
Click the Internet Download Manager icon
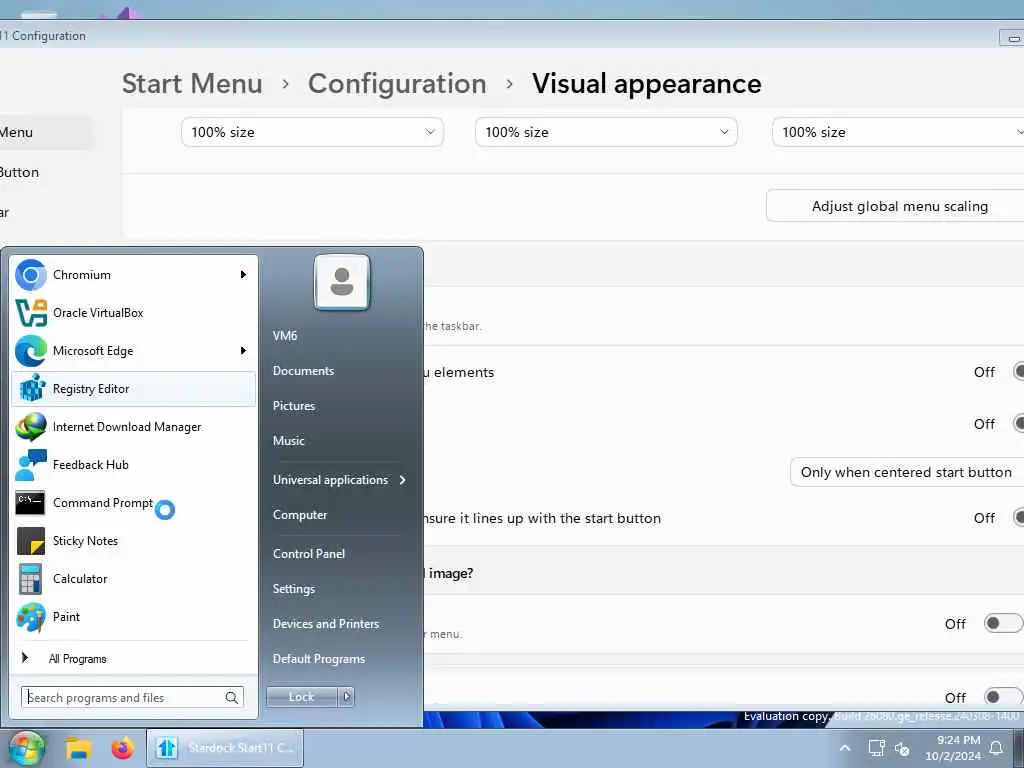click(31, 426)
